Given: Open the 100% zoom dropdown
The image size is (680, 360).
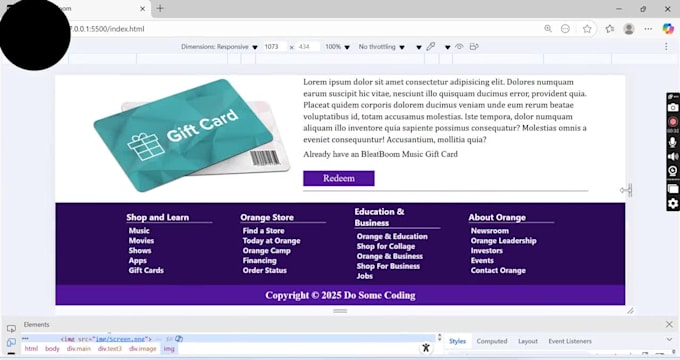Looking at the screenshot, I should 337,47.
